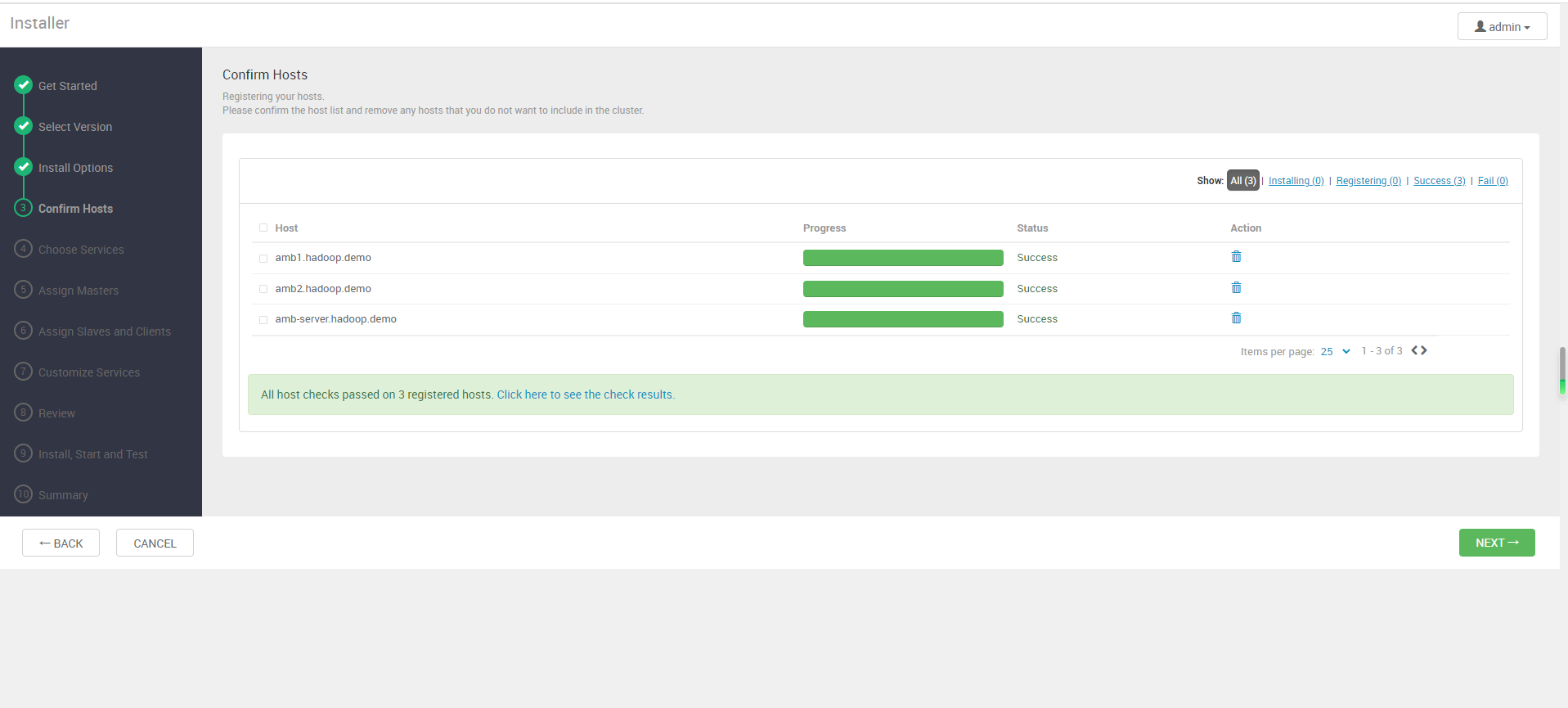Open Select Version step in sidebar
The height and width of the screenshot is (708, 1568).
pyautogui.click(x=75, y=127)
